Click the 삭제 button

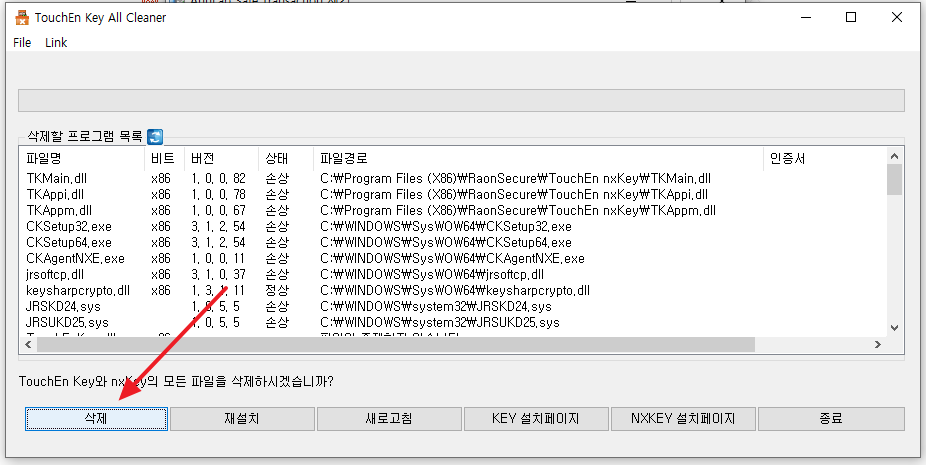pos(96,419)
